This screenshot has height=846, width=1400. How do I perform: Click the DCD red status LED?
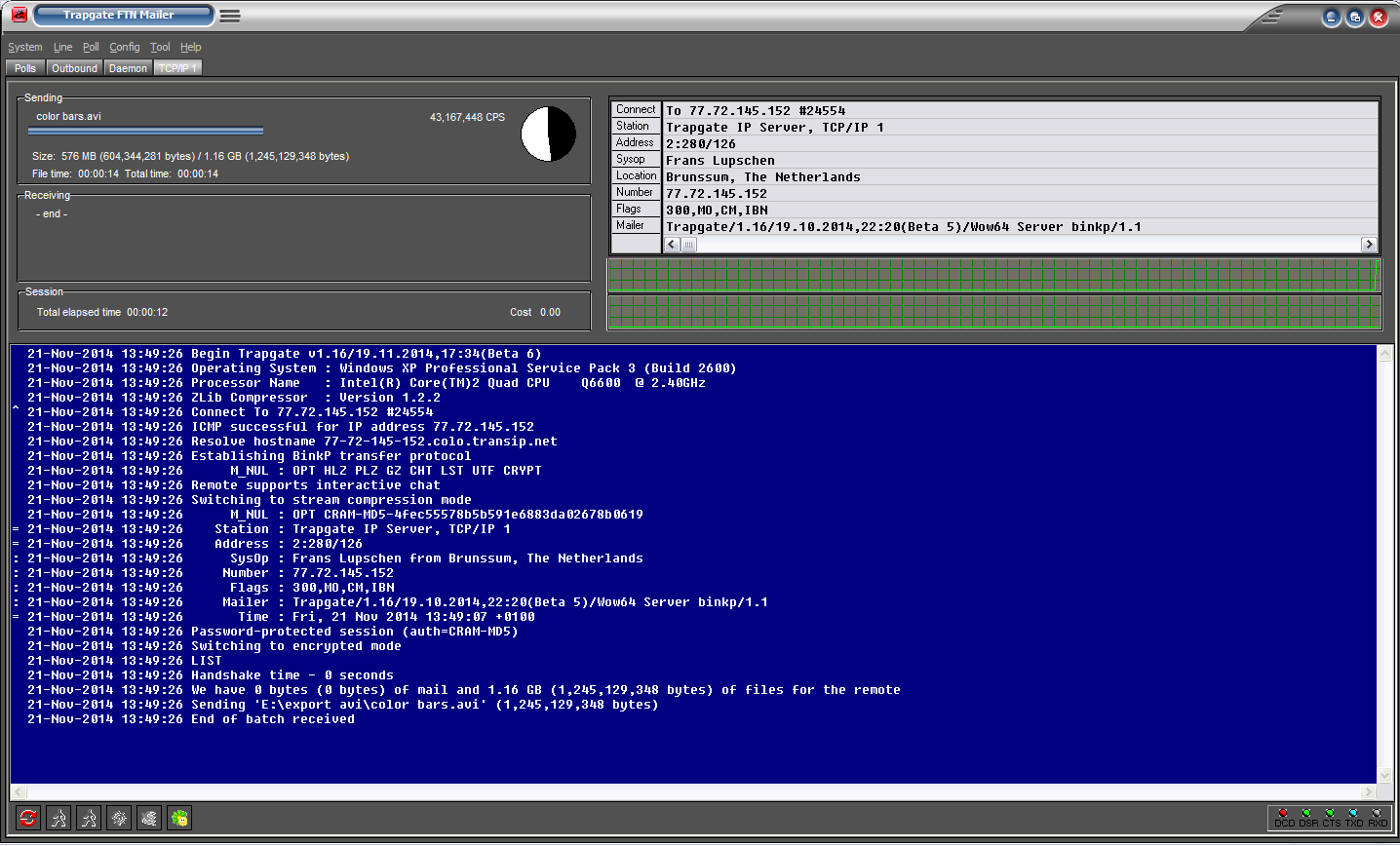pos(1283,813)
